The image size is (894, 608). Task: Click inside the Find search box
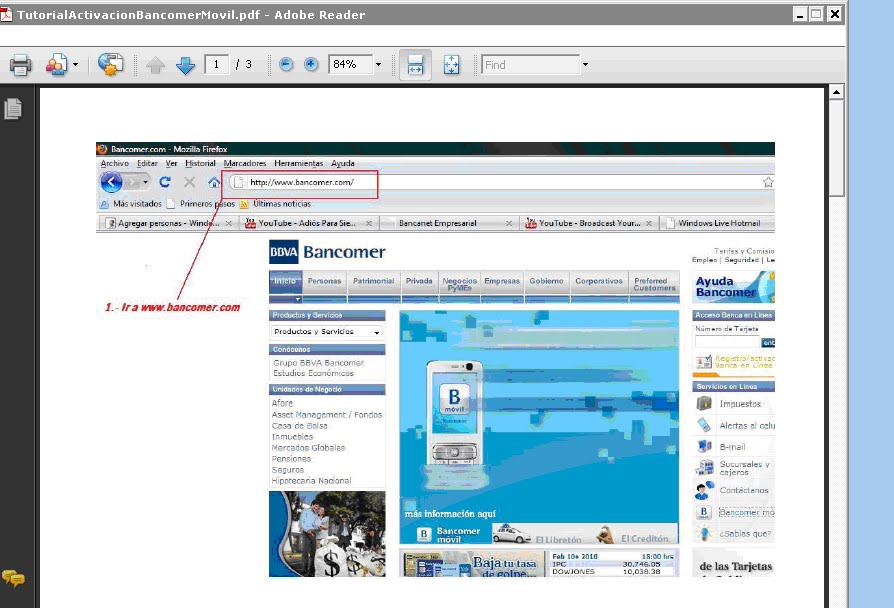[530, 65]
